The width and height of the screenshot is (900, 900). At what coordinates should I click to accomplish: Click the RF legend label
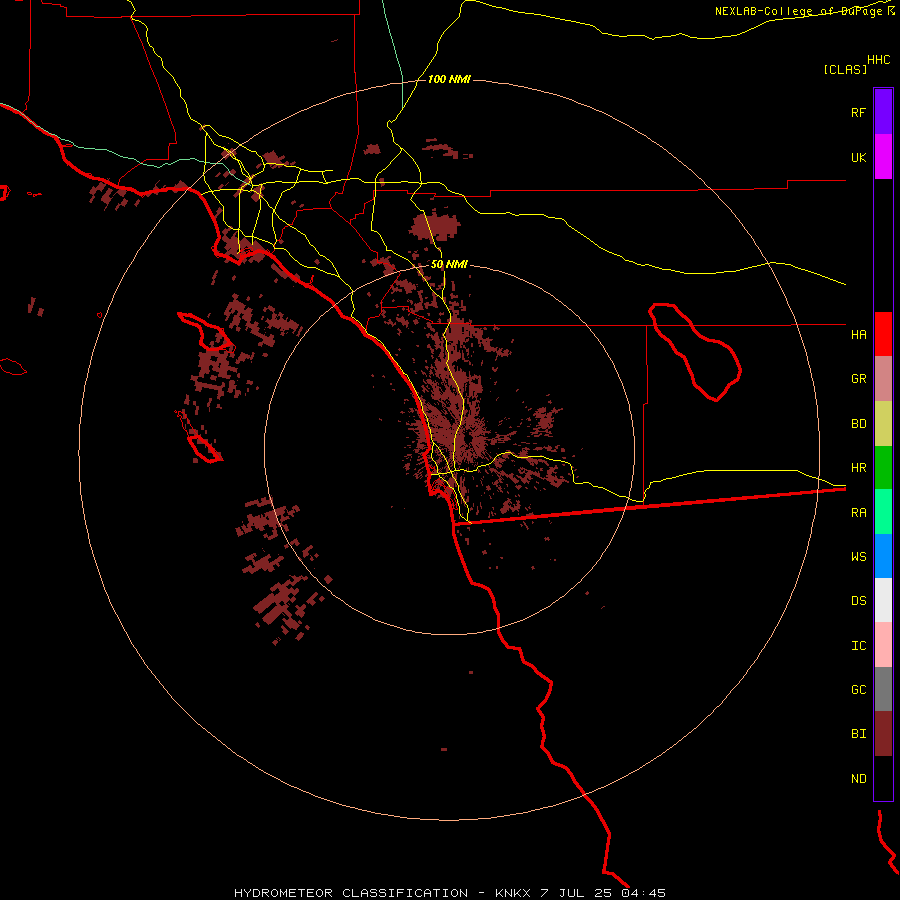pyautogui.click(x=858, y=112)
